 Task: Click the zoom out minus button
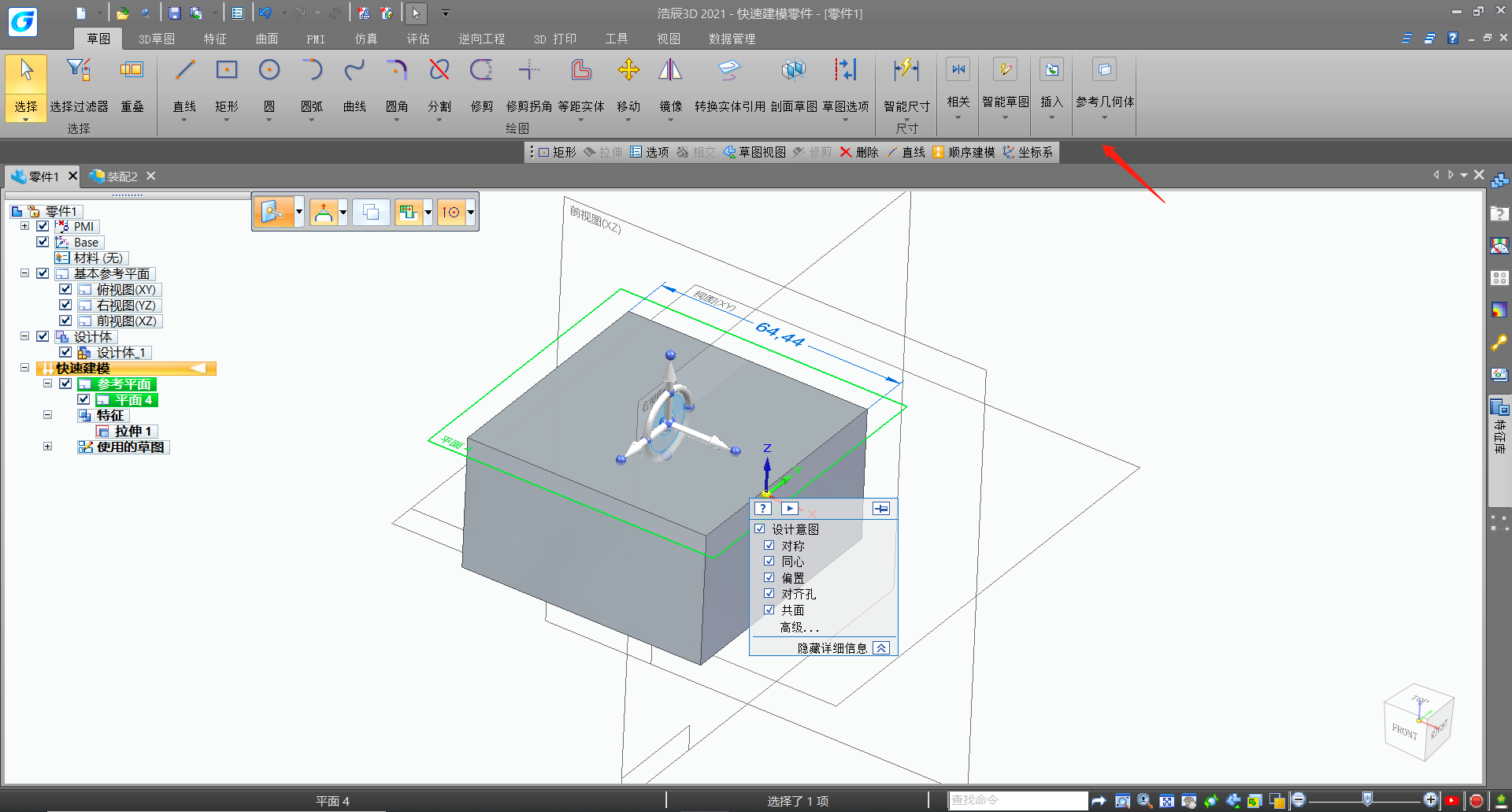click(1299, 800)
